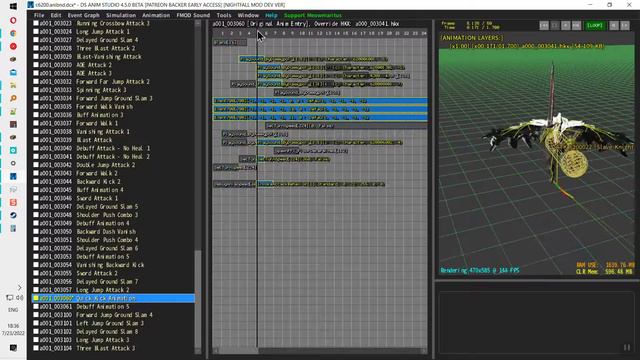
Task: Select Backward Dash Vanish entry
Action: (x=113, y=231)
